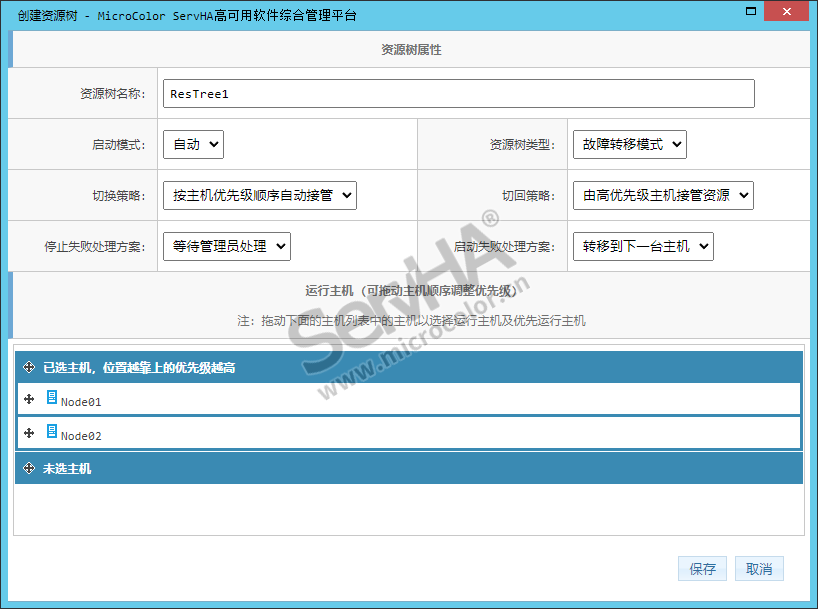Viewport: 818px width, 609px height.
Task: Maximize the 创建资源树 dialog window
Action: click(x=745, y=14)
